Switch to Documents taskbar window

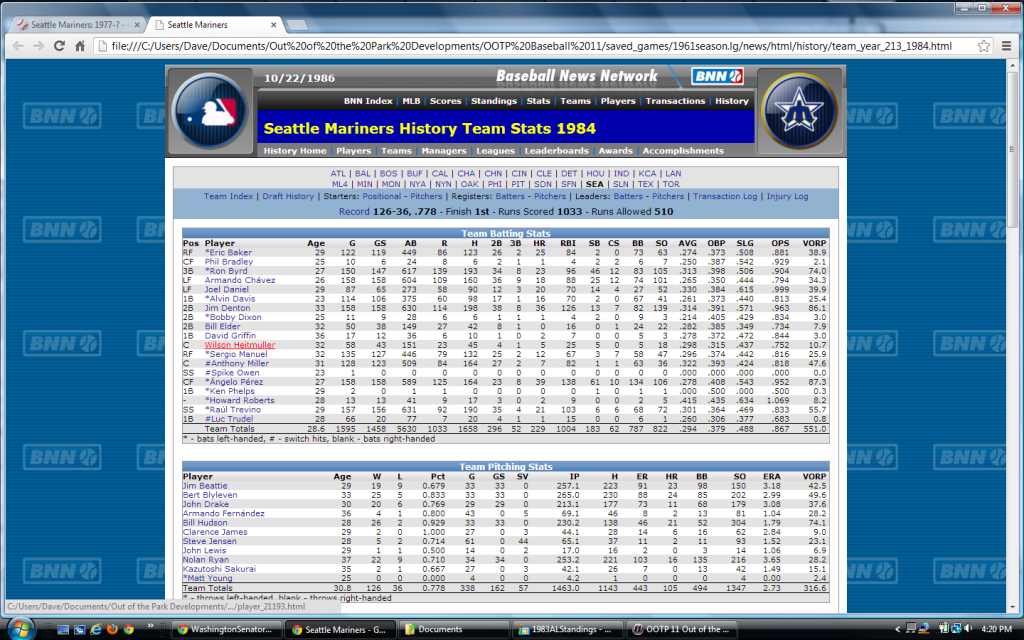[x=455, y=630]
